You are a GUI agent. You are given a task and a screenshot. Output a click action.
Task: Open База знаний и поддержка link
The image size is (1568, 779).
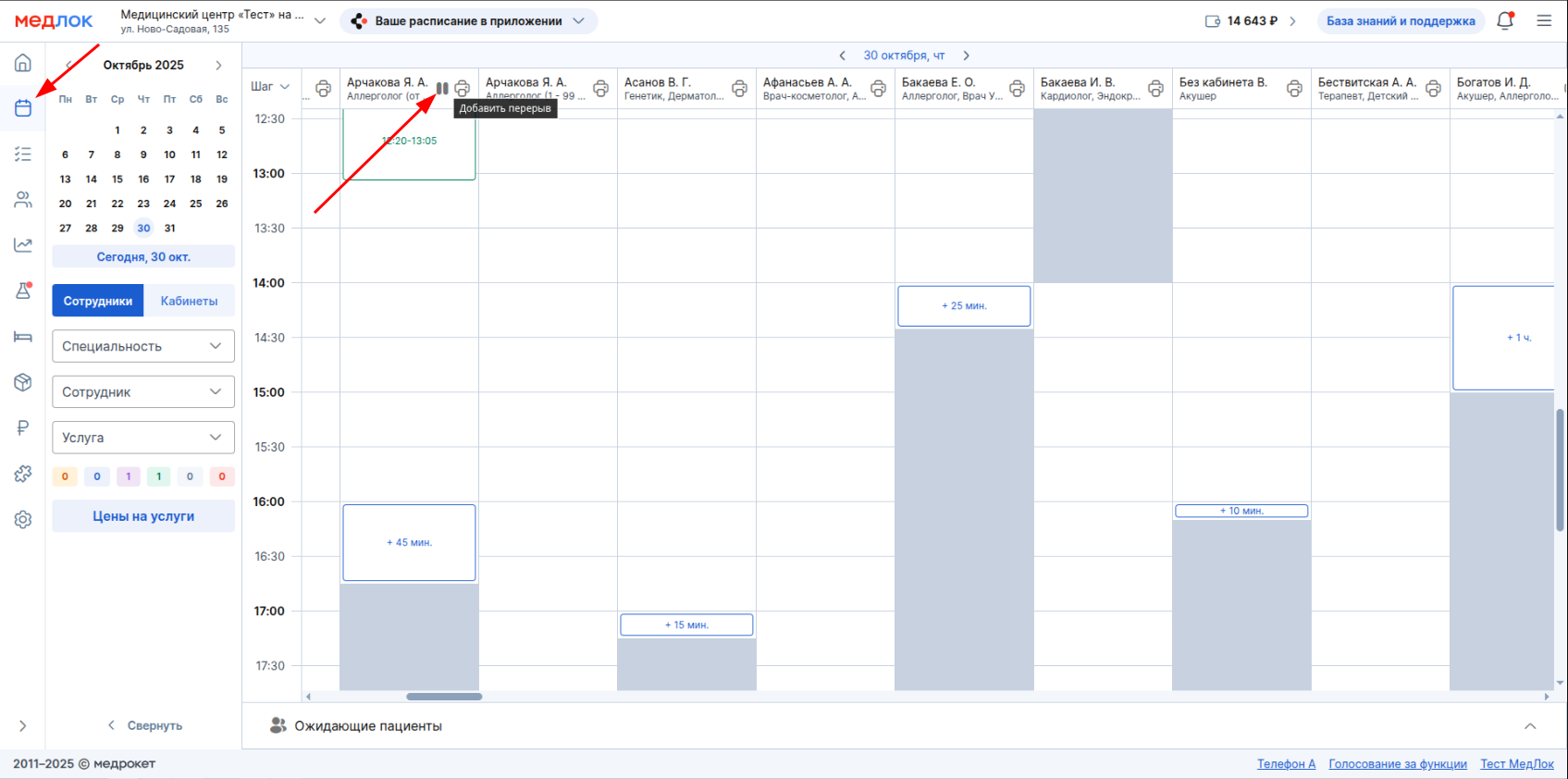pyautogui.click(x=1401, y=20)
